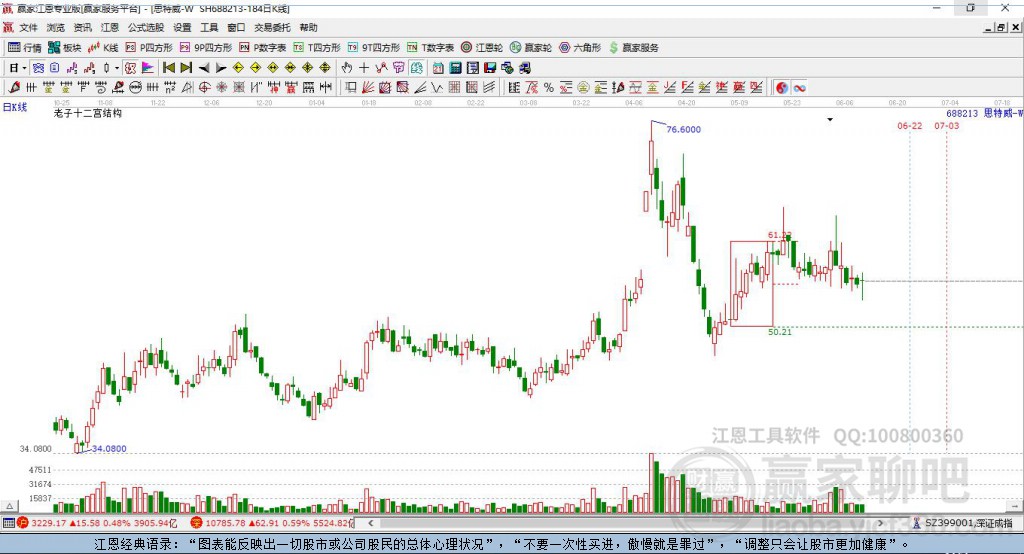Viewport: 1024px width, 554px height.
Task: Open the 公式选股 menu
Action: (146, 27)
